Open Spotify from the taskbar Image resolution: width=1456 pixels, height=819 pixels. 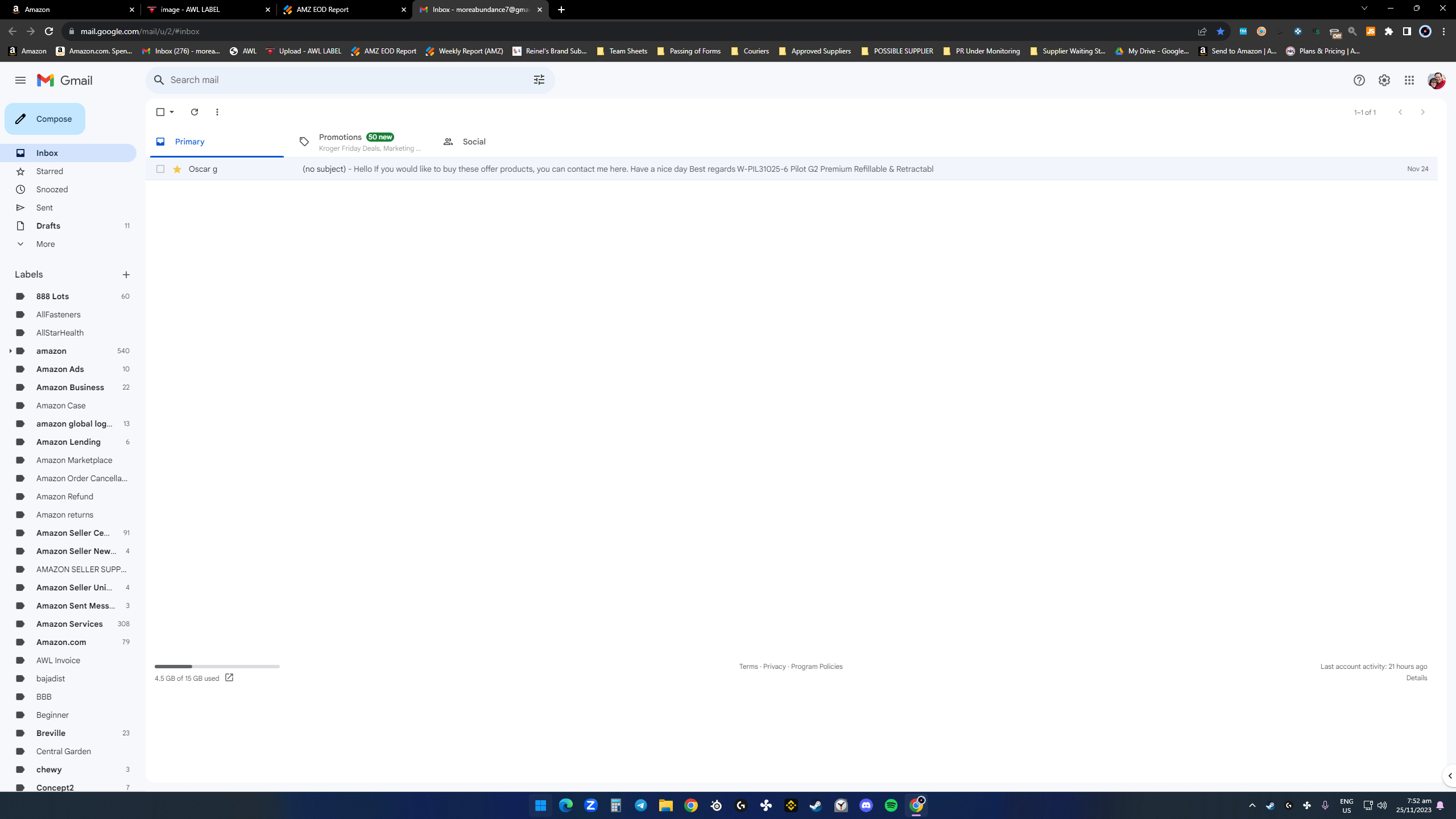891,805
